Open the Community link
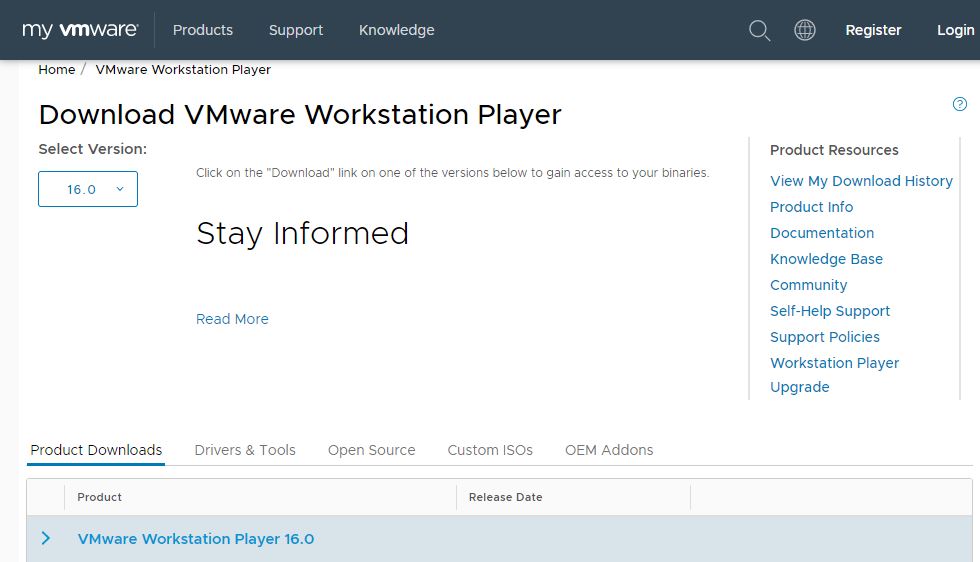The image size is (980, 562). click(x=808, y=285)
